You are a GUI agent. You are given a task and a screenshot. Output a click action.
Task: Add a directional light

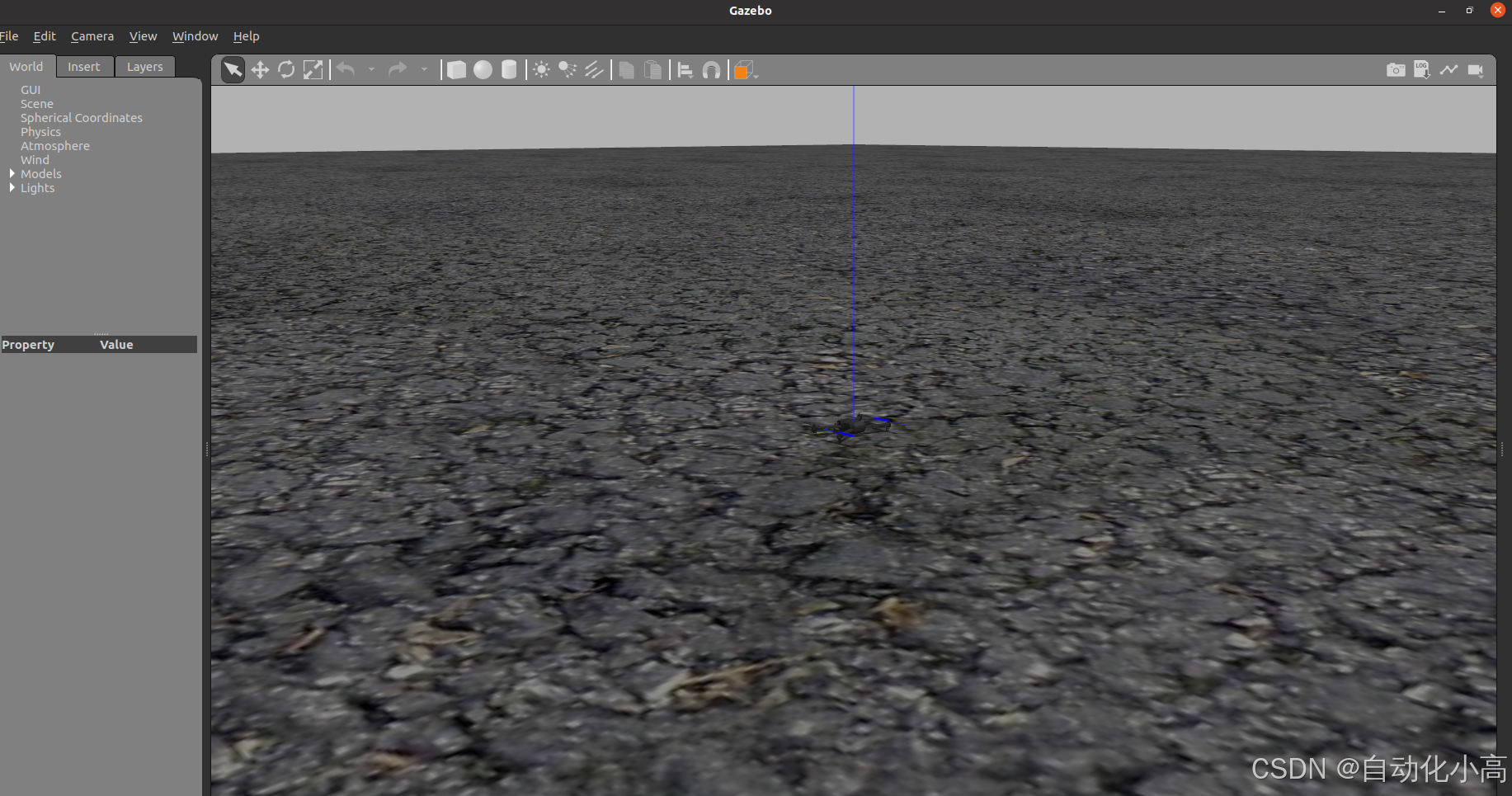[594, 70]
